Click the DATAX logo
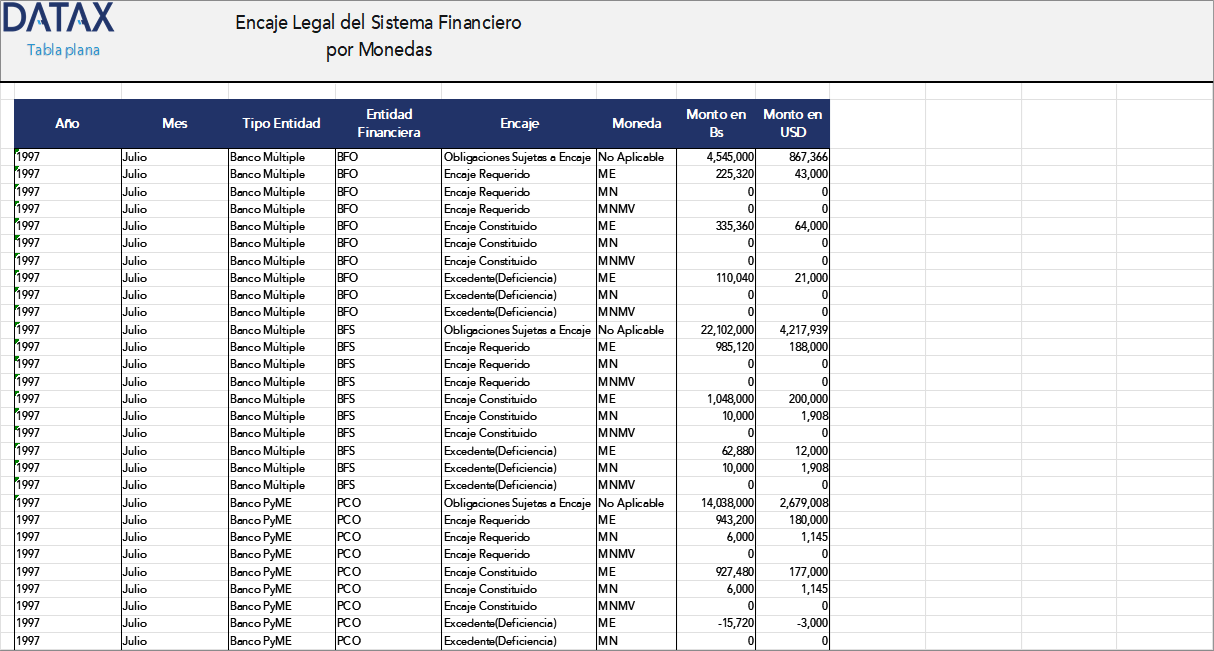Screen dimensions: 1214x651 [x=57, y=17]
